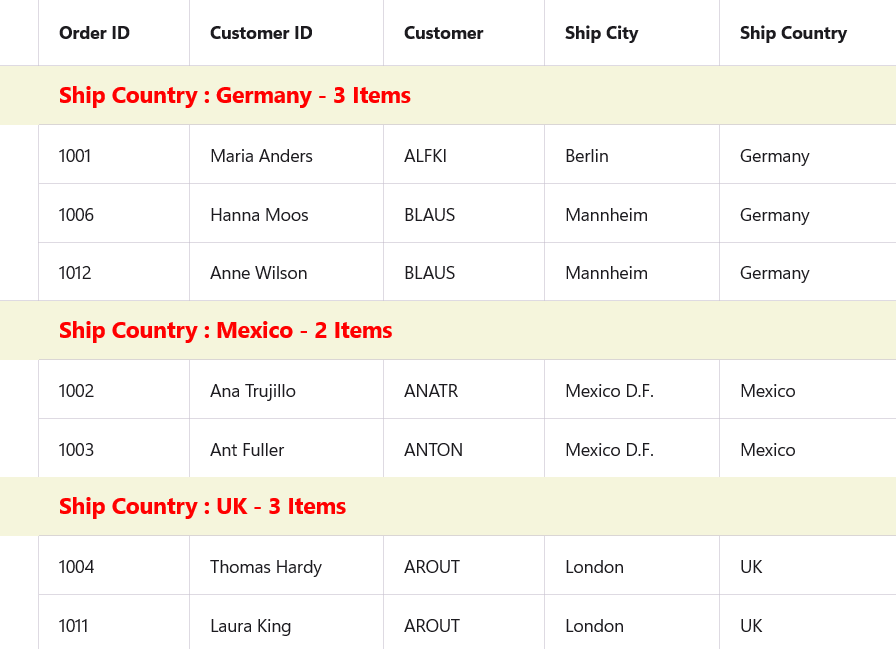Click the Ship City column header
This screenshot has height=649, width=896.
[601, 33]
